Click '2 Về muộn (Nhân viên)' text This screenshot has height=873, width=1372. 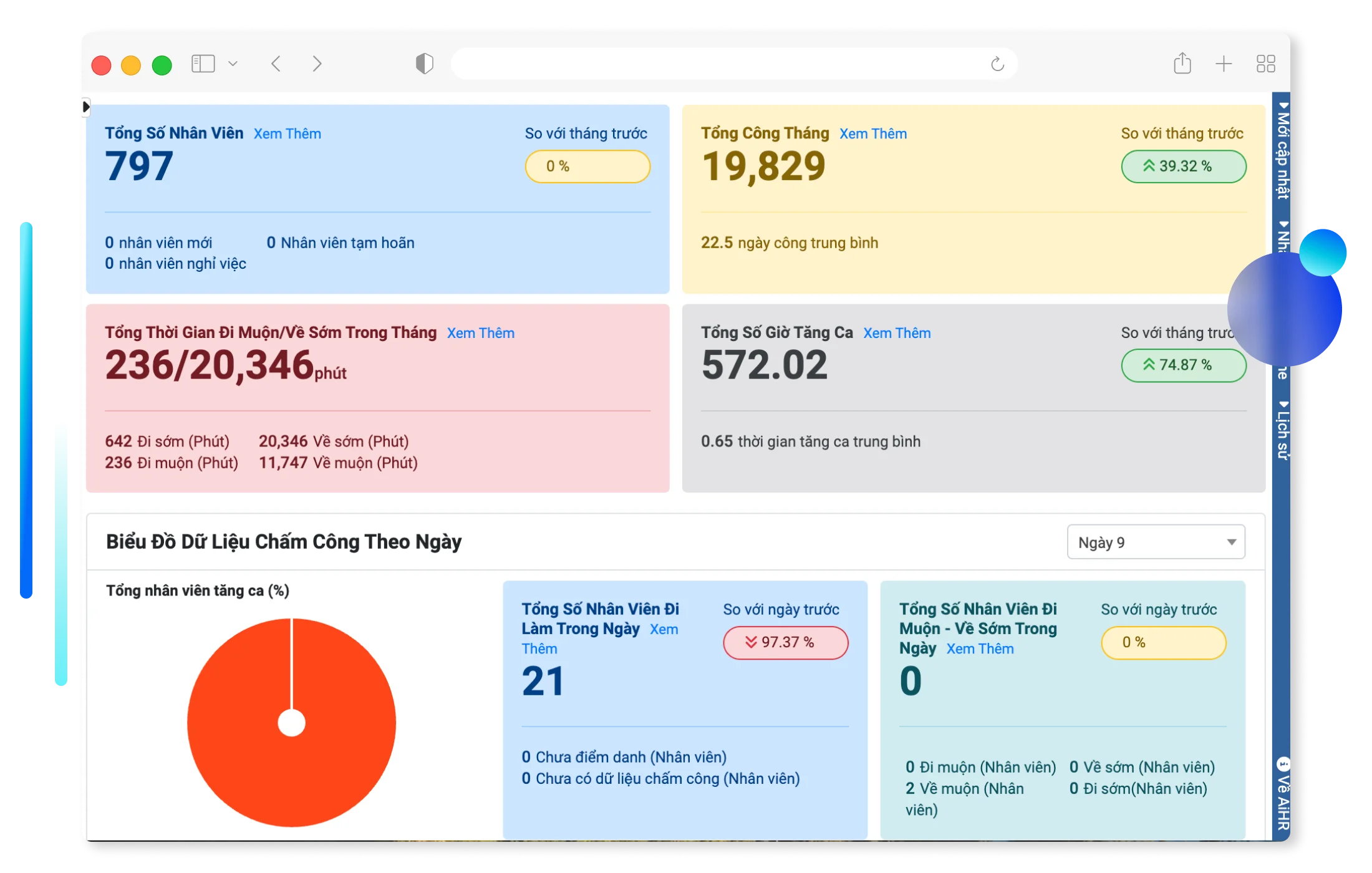click(964, 799)
